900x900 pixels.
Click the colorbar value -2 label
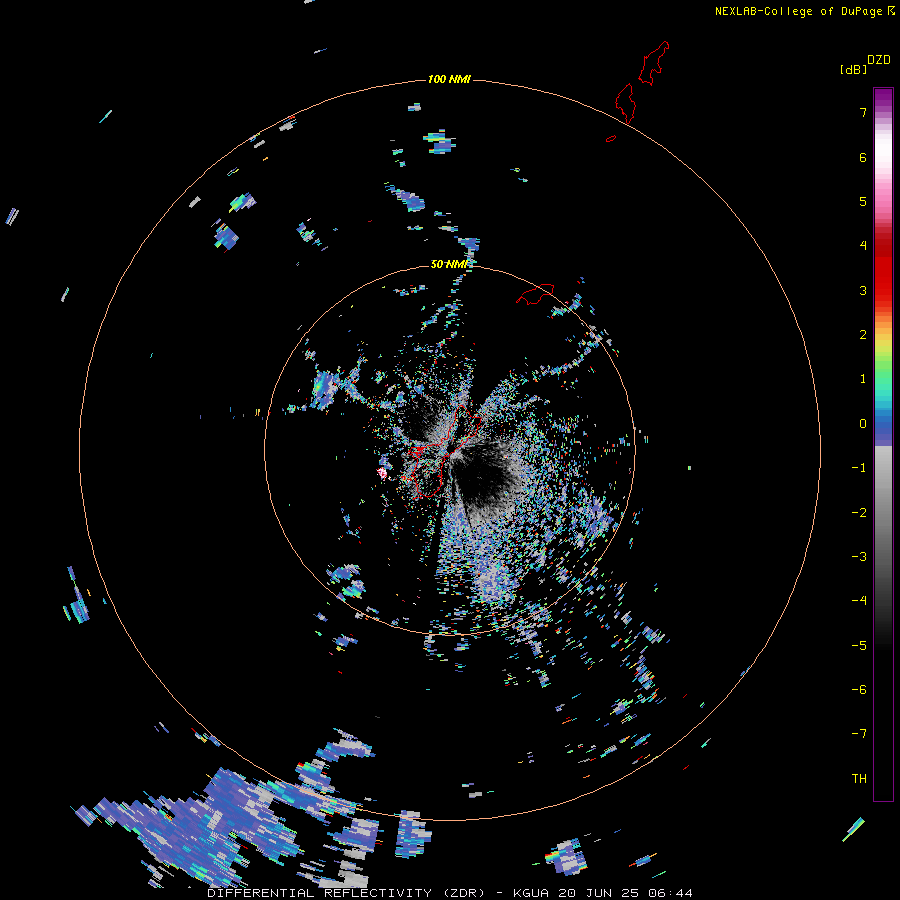(859, 513)
